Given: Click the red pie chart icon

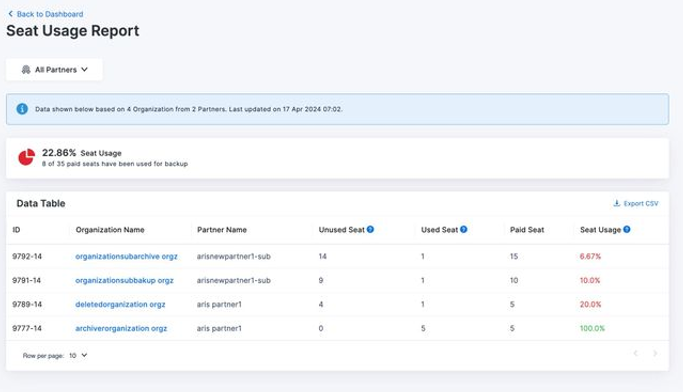Looking at the screenshot, I should tap(26, 157).
